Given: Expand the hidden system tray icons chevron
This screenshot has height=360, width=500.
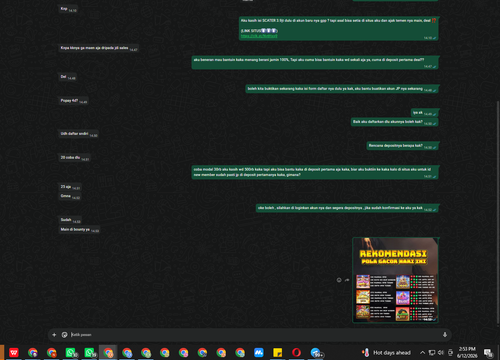Looking at the screenshot, I should tap(422, 353).
